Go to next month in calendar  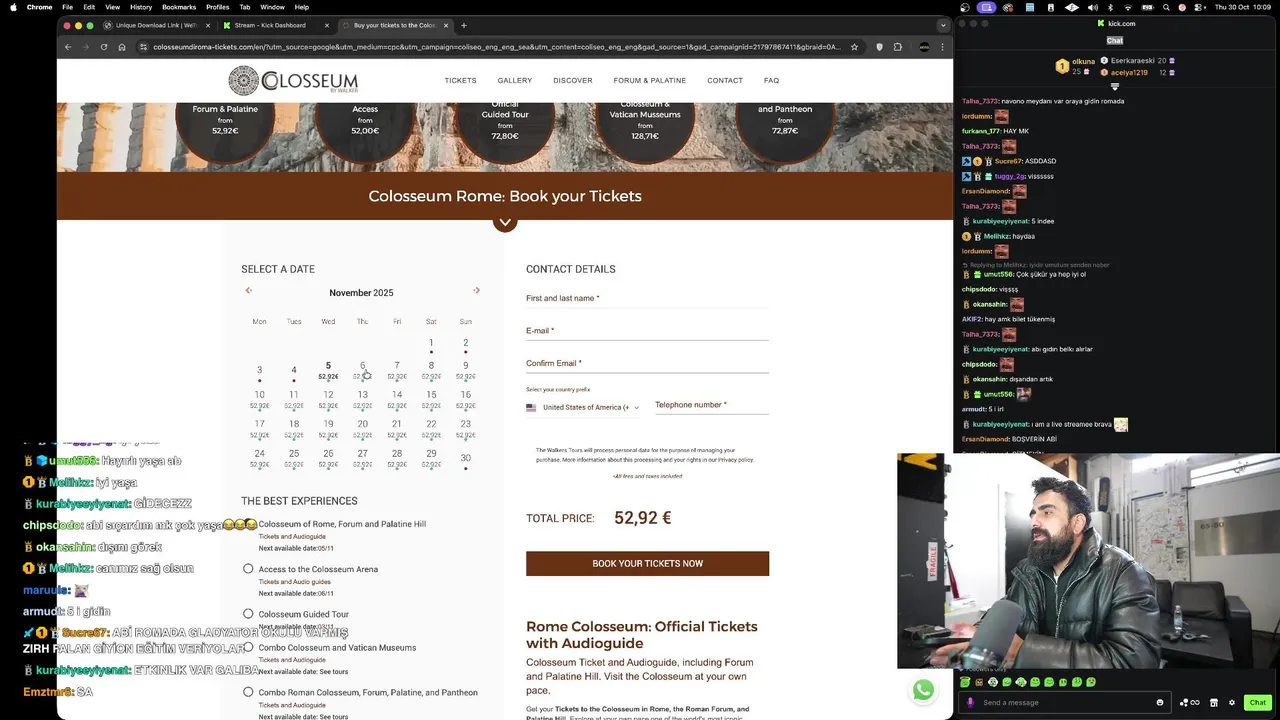point(476,291)
